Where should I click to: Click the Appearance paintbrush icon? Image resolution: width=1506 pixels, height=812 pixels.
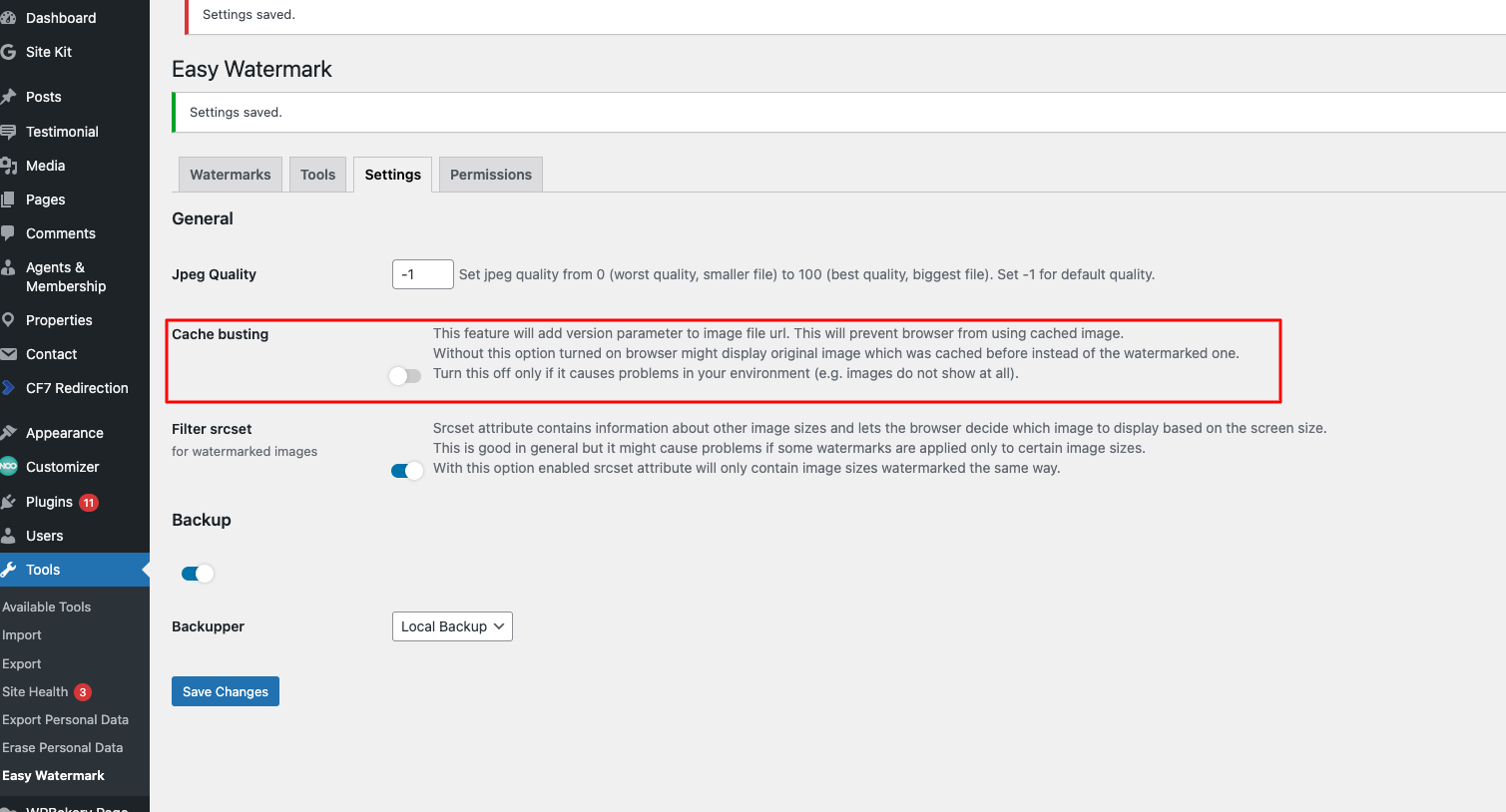(8, 433)
